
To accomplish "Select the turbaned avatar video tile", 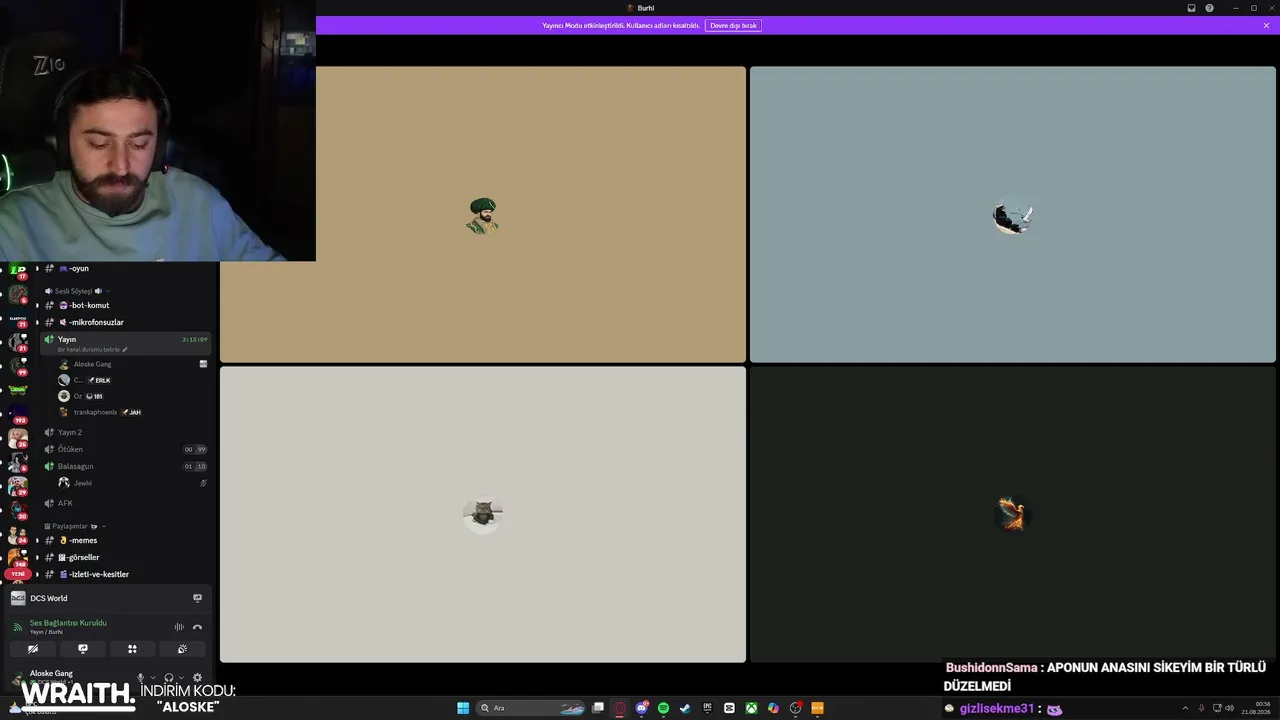I will click(483, 214).
